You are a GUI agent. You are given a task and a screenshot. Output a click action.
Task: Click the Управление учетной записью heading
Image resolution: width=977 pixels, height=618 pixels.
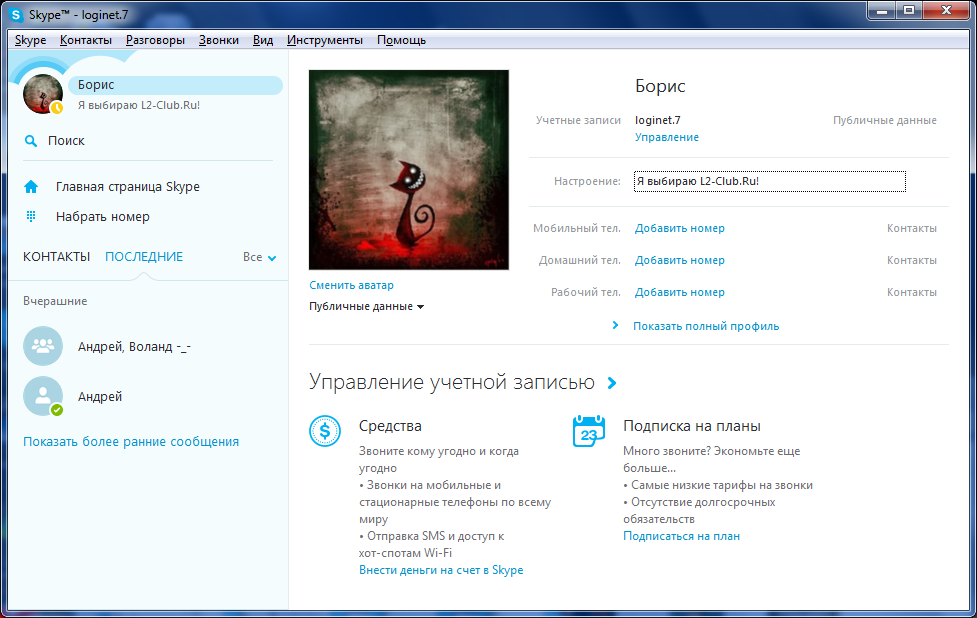452,382
